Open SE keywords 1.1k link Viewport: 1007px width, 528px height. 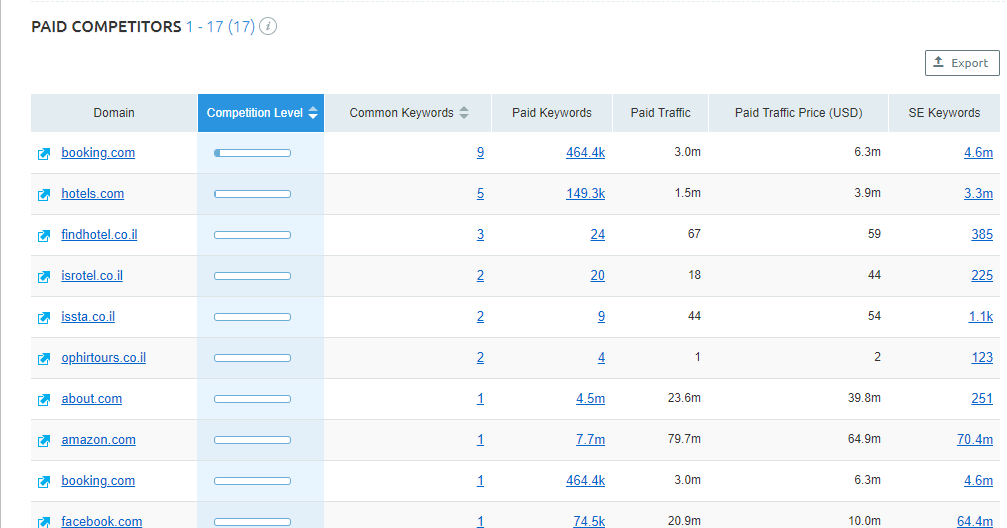click(x=981, y=317)
